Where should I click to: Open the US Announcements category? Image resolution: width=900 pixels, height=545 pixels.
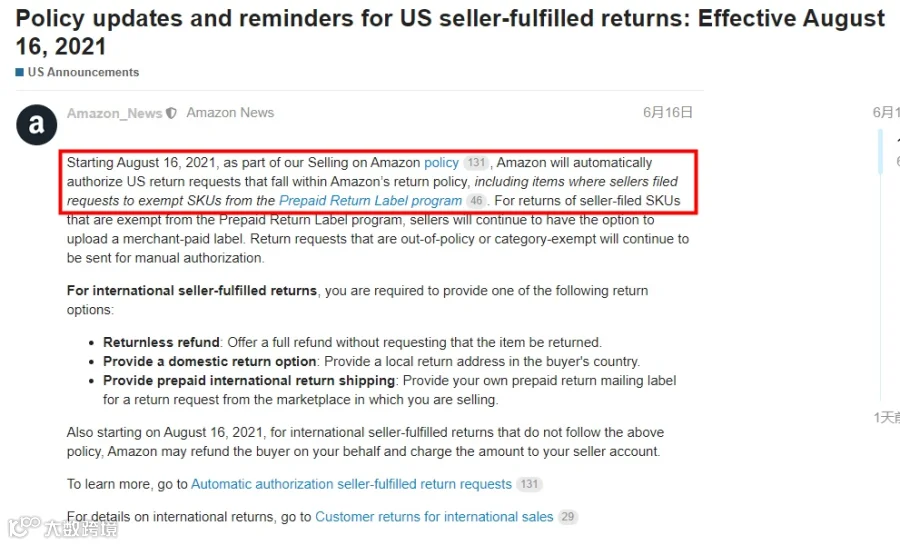coord(83,72)
